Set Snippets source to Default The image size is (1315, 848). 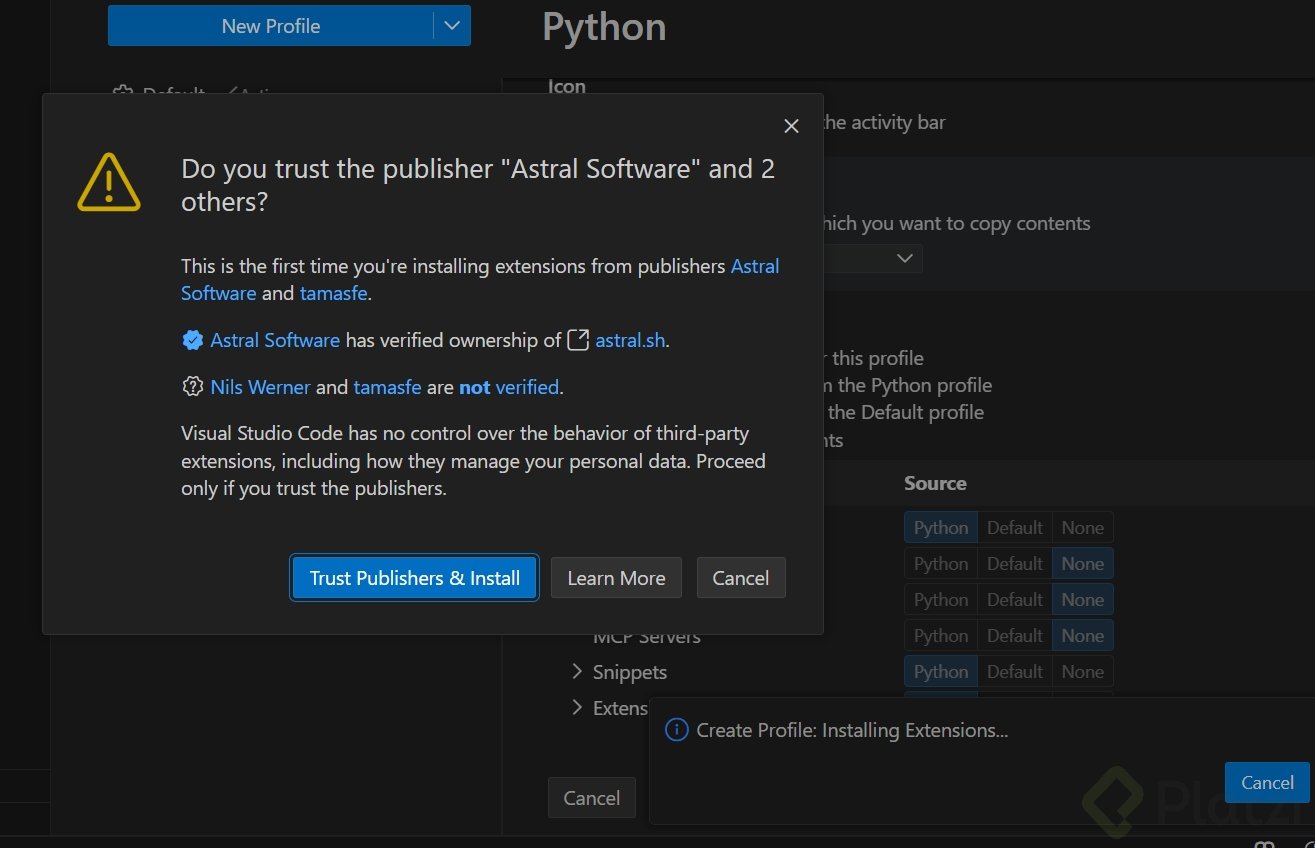coord(1014,672)
